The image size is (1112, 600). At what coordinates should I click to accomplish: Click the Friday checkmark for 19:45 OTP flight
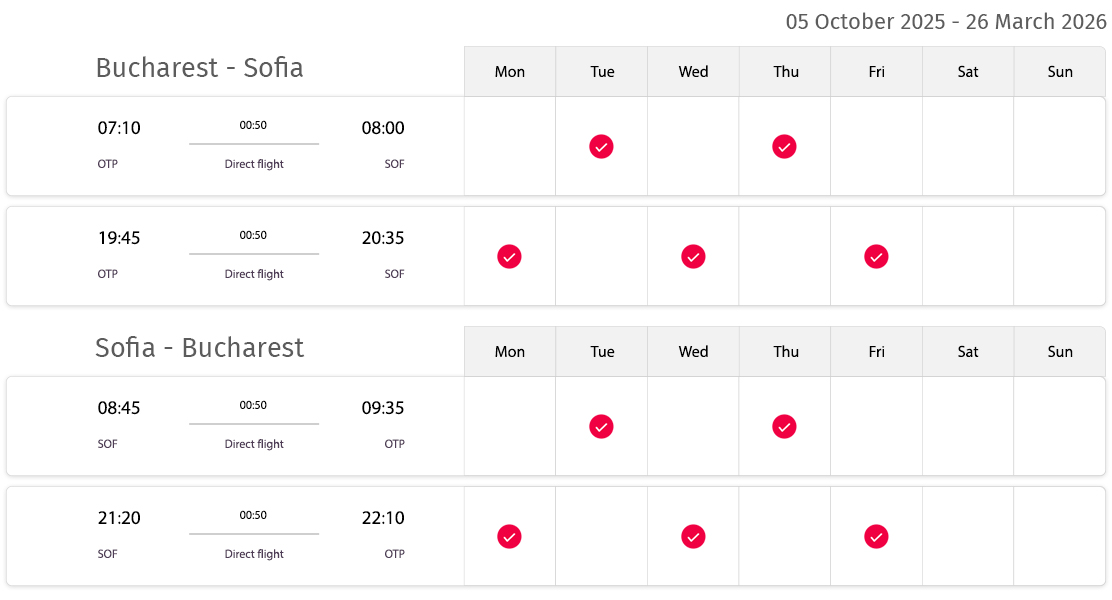click(877, 257)
